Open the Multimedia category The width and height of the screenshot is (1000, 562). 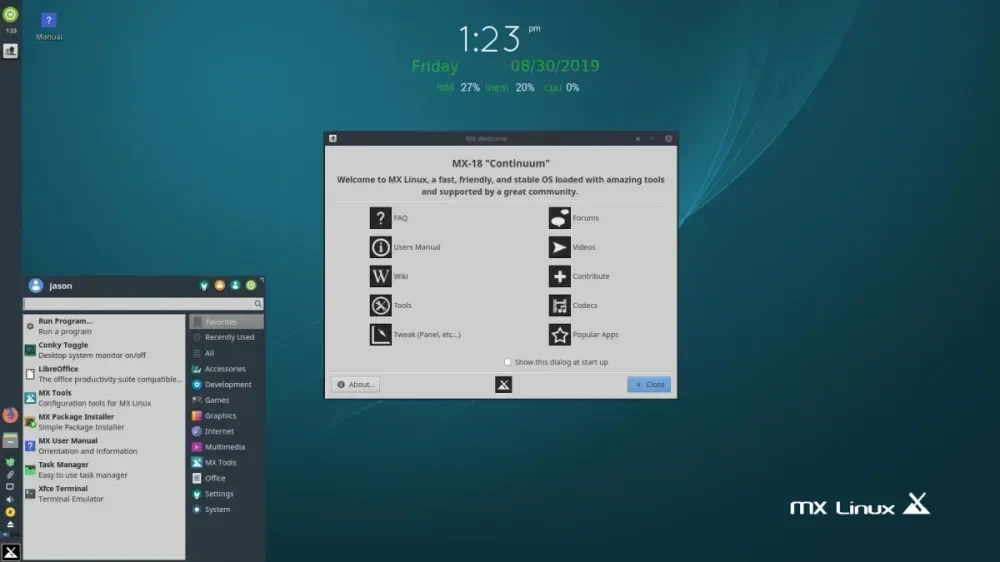coord(226,447)
